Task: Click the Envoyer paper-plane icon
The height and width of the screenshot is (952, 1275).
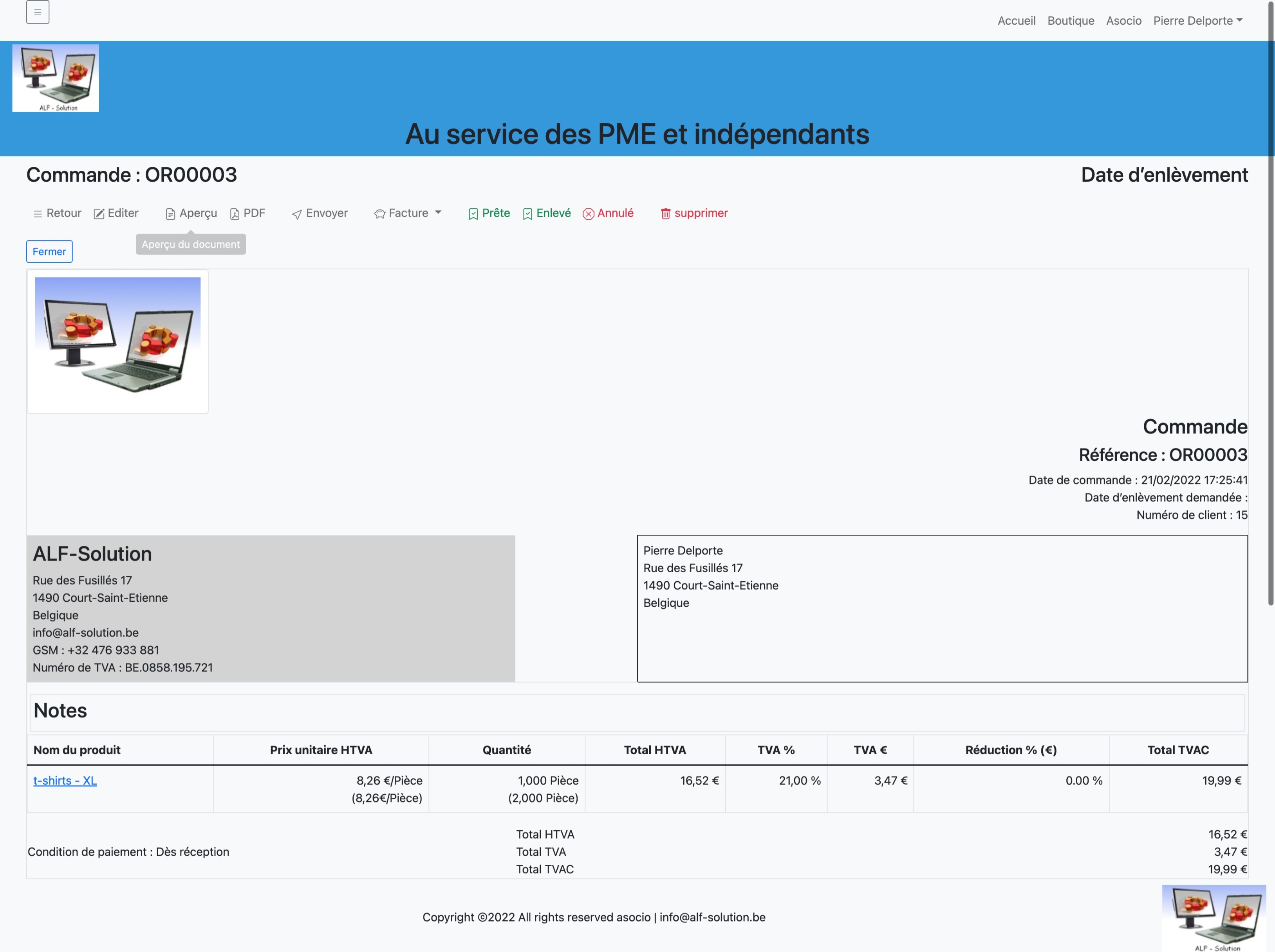Action: tap(297, 215)
